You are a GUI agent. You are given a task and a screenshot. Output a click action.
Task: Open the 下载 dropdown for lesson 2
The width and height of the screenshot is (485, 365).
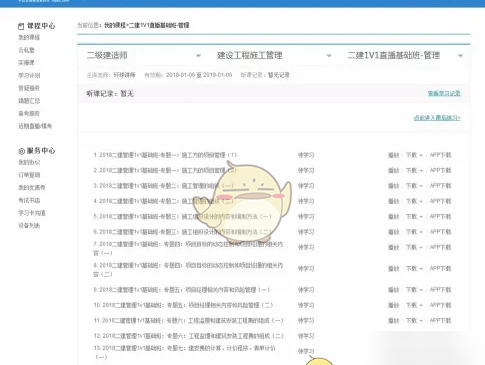[x=414, y=170]
